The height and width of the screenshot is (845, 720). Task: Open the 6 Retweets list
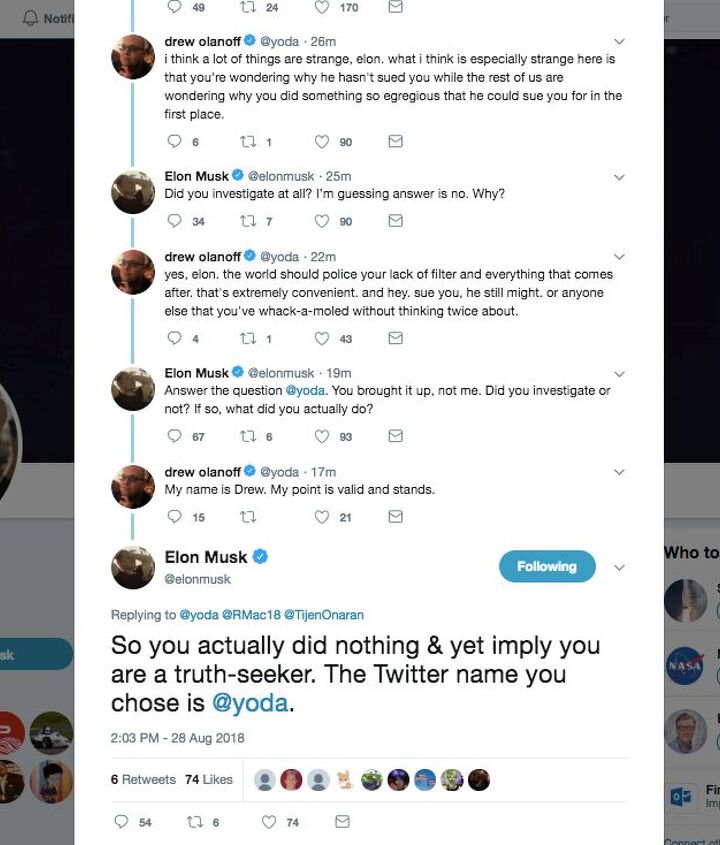pyautogui.click(x=143, y=779)
